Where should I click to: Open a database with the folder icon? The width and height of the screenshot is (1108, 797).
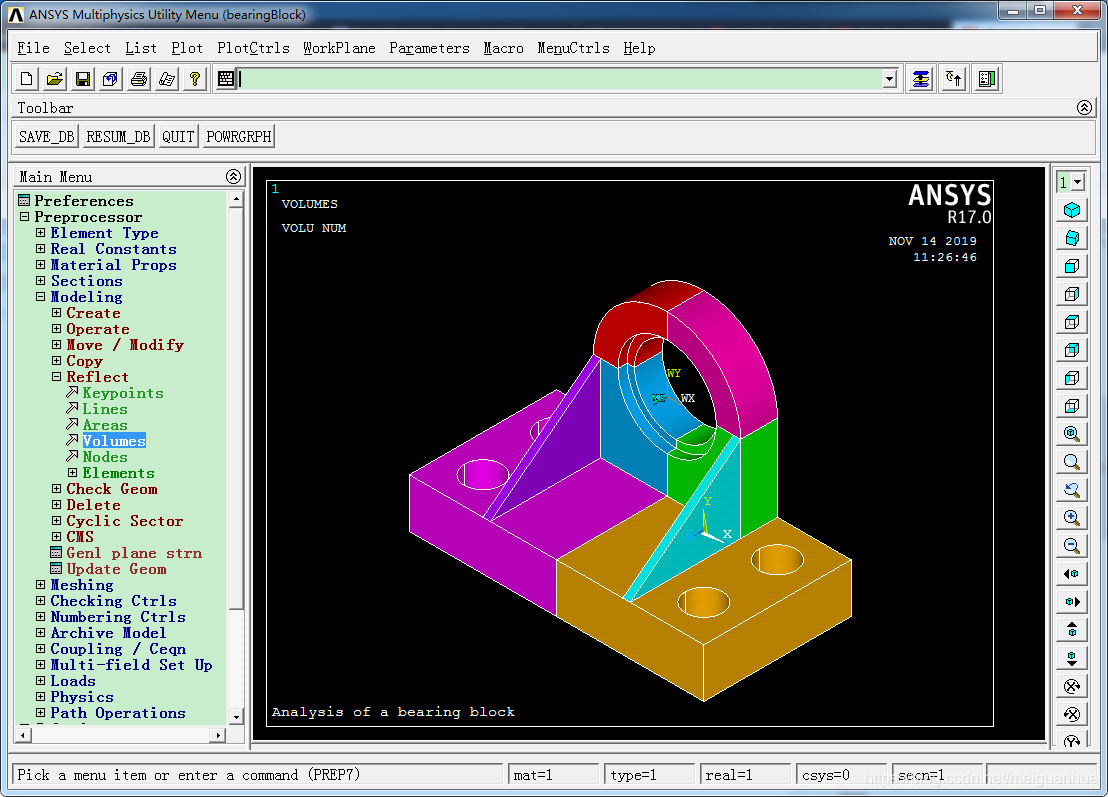point(54,79)
